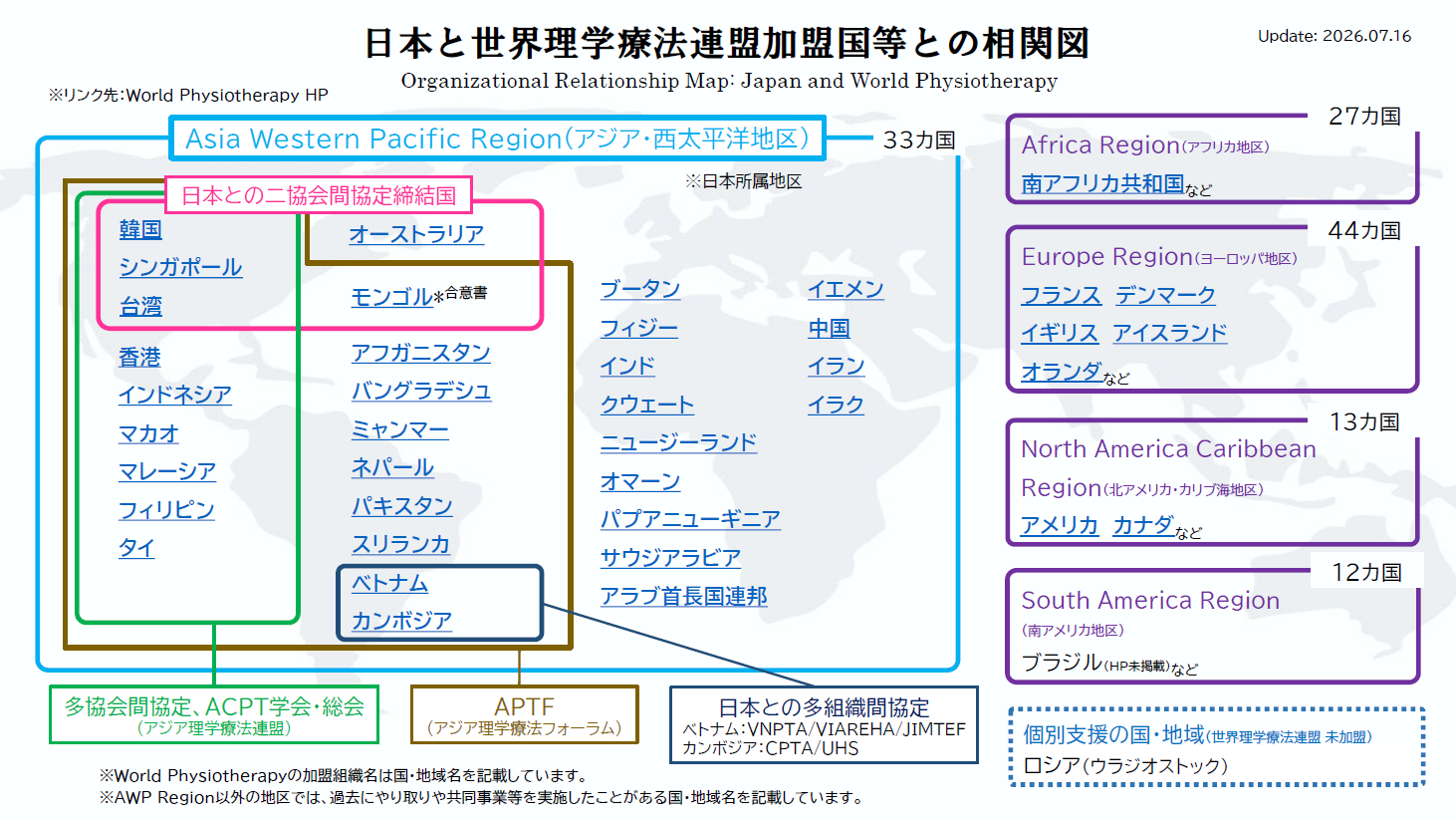Click the 個別支援の国・地域 heading
The height and width of the screenshot is (820, 1456).
(x=1198, y=735)
